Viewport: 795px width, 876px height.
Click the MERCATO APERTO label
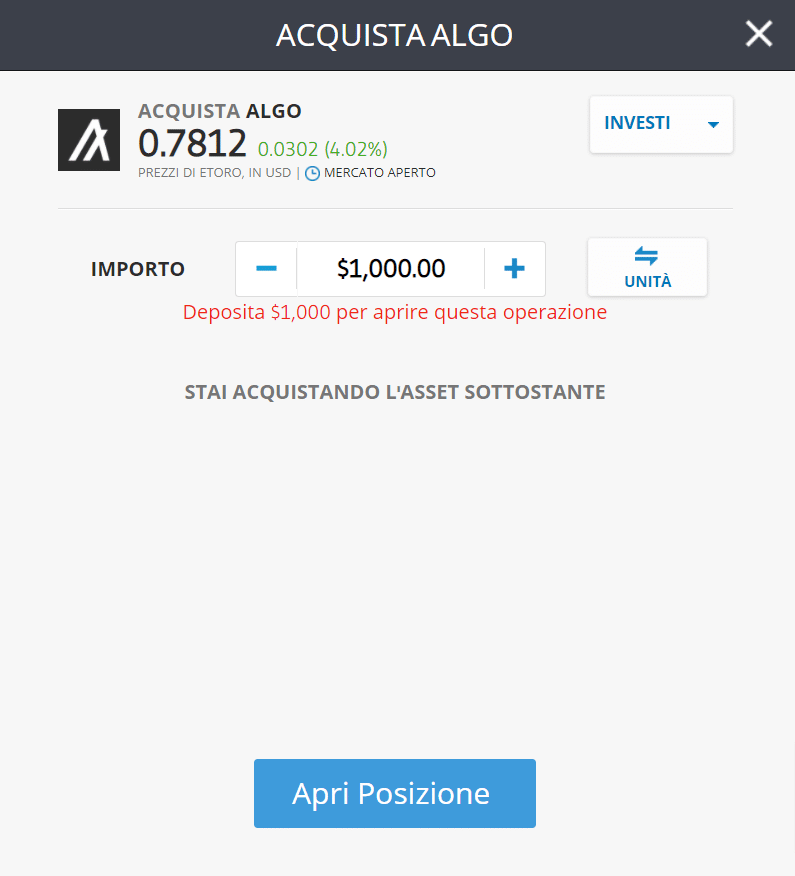tap(379, 173)
